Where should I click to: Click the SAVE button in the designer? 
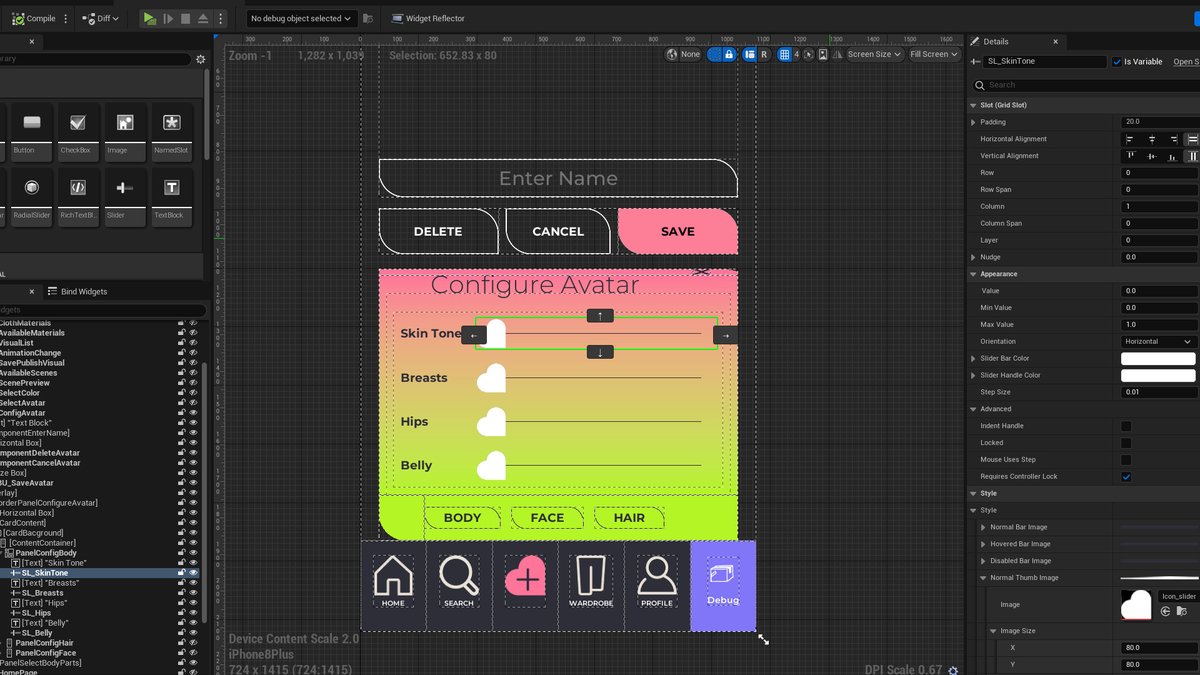[678, 231]
